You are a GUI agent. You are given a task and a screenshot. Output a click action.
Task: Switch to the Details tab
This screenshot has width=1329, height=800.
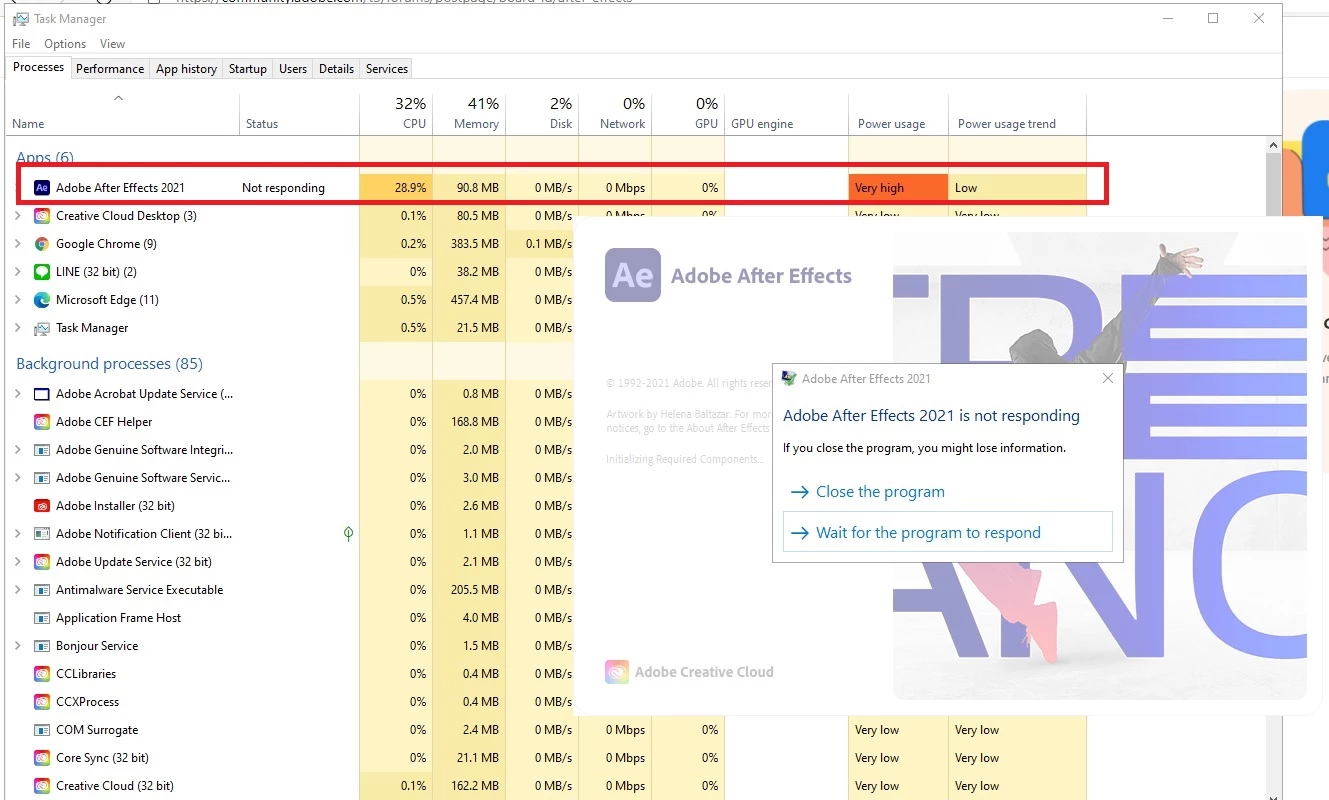tap(336, 69)
